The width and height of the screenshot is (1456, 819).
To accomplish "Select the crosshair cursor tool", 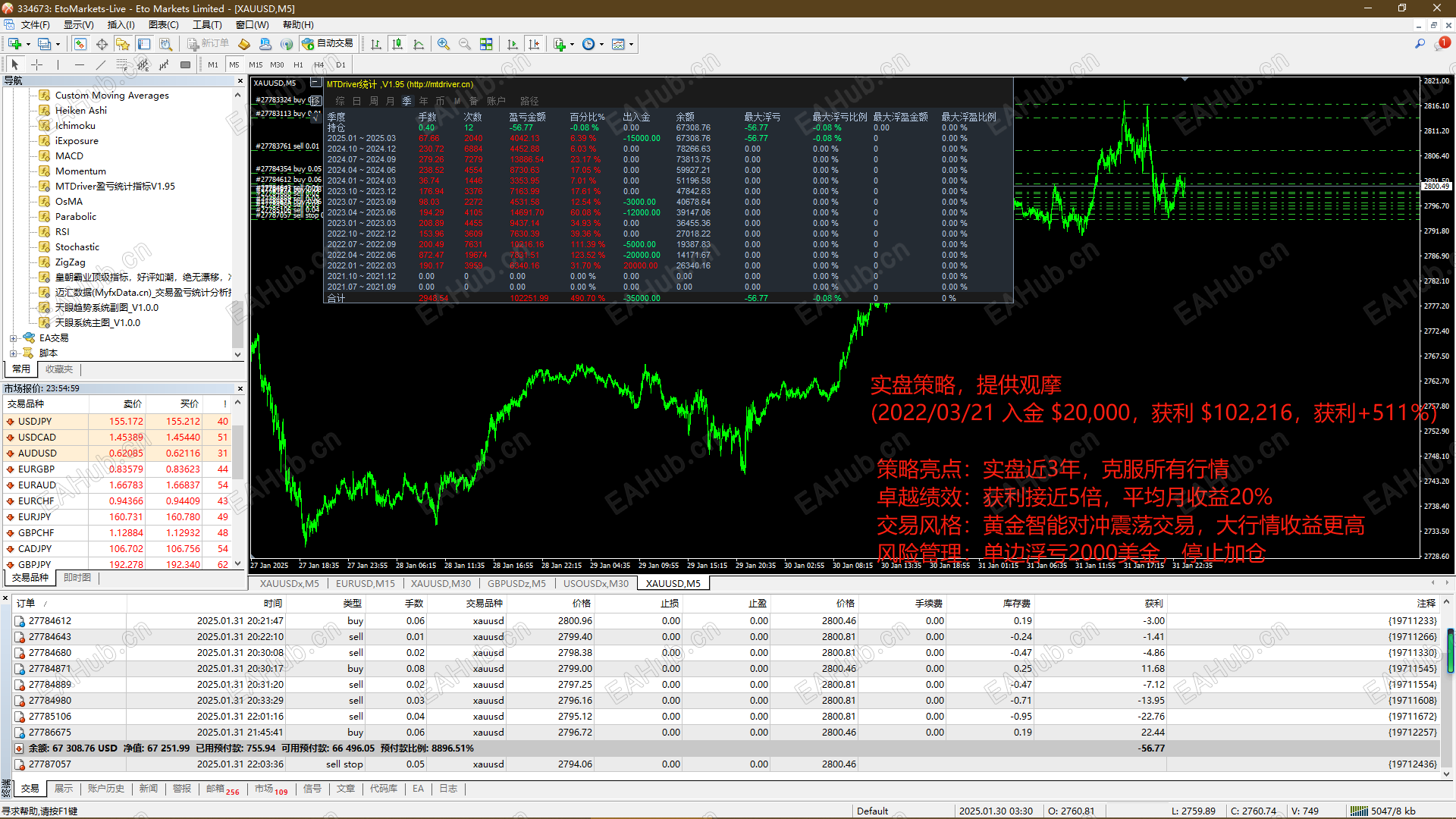I will 36,64.
